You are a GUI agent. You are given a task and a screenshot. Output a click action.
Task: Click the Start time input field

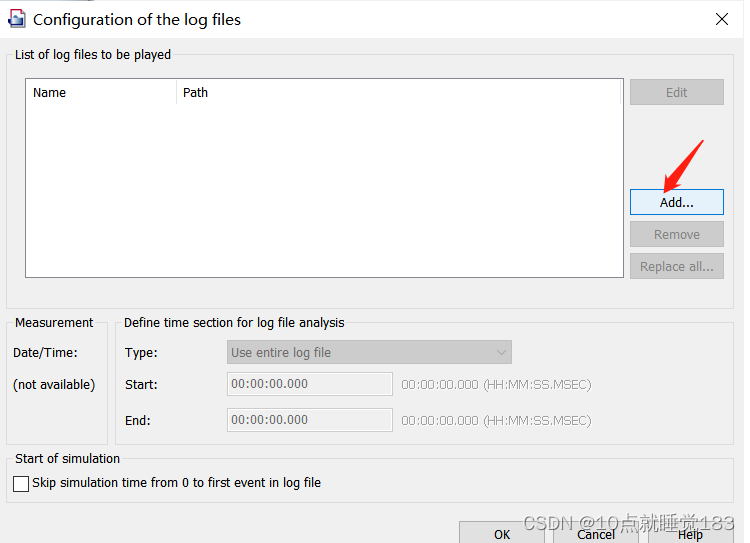pos(309,384)
